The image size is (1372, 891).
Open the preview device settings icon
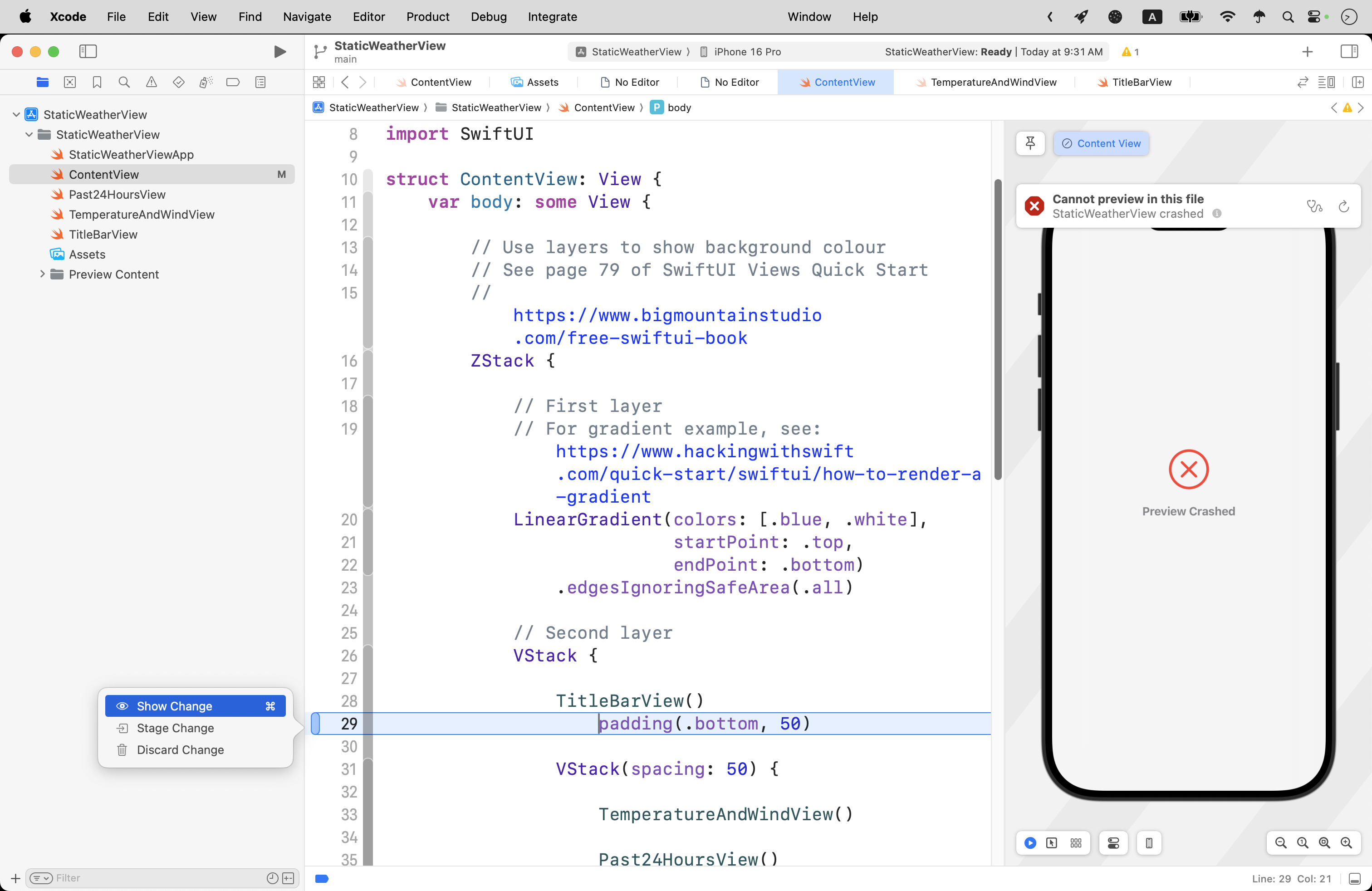[x=1113, y=843]
